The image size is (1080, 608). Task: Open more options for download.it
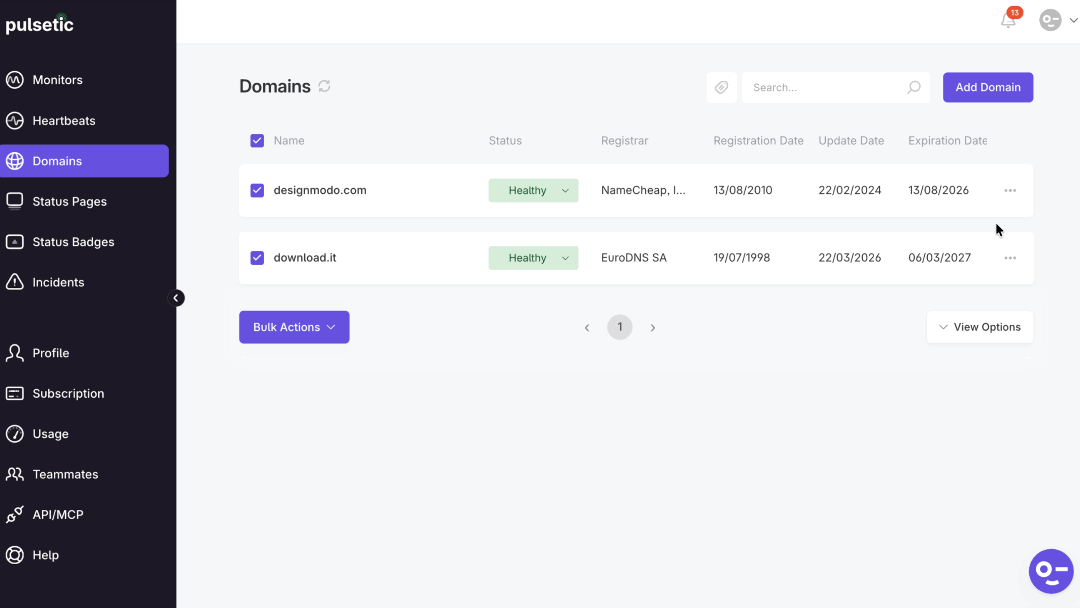[1010, 258]
